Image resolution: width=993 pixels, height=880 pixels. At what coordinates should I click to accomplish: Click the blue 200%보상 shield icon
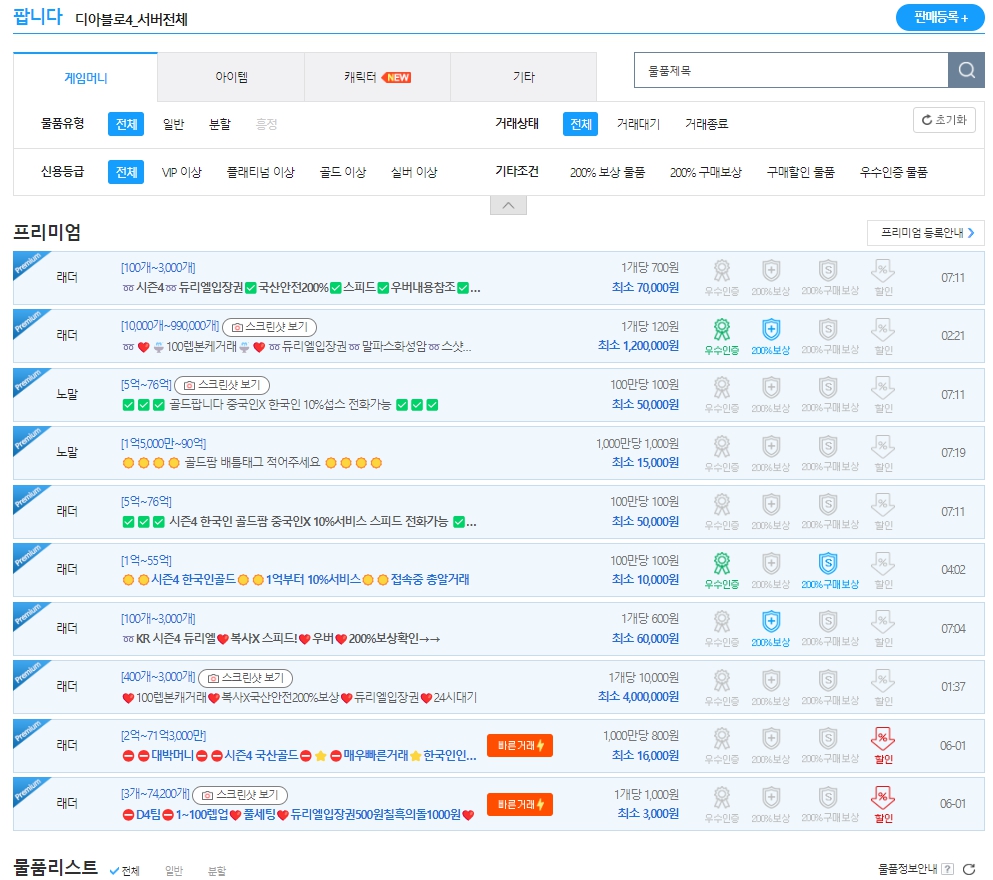pyautogui.click(x=770, y=330)
